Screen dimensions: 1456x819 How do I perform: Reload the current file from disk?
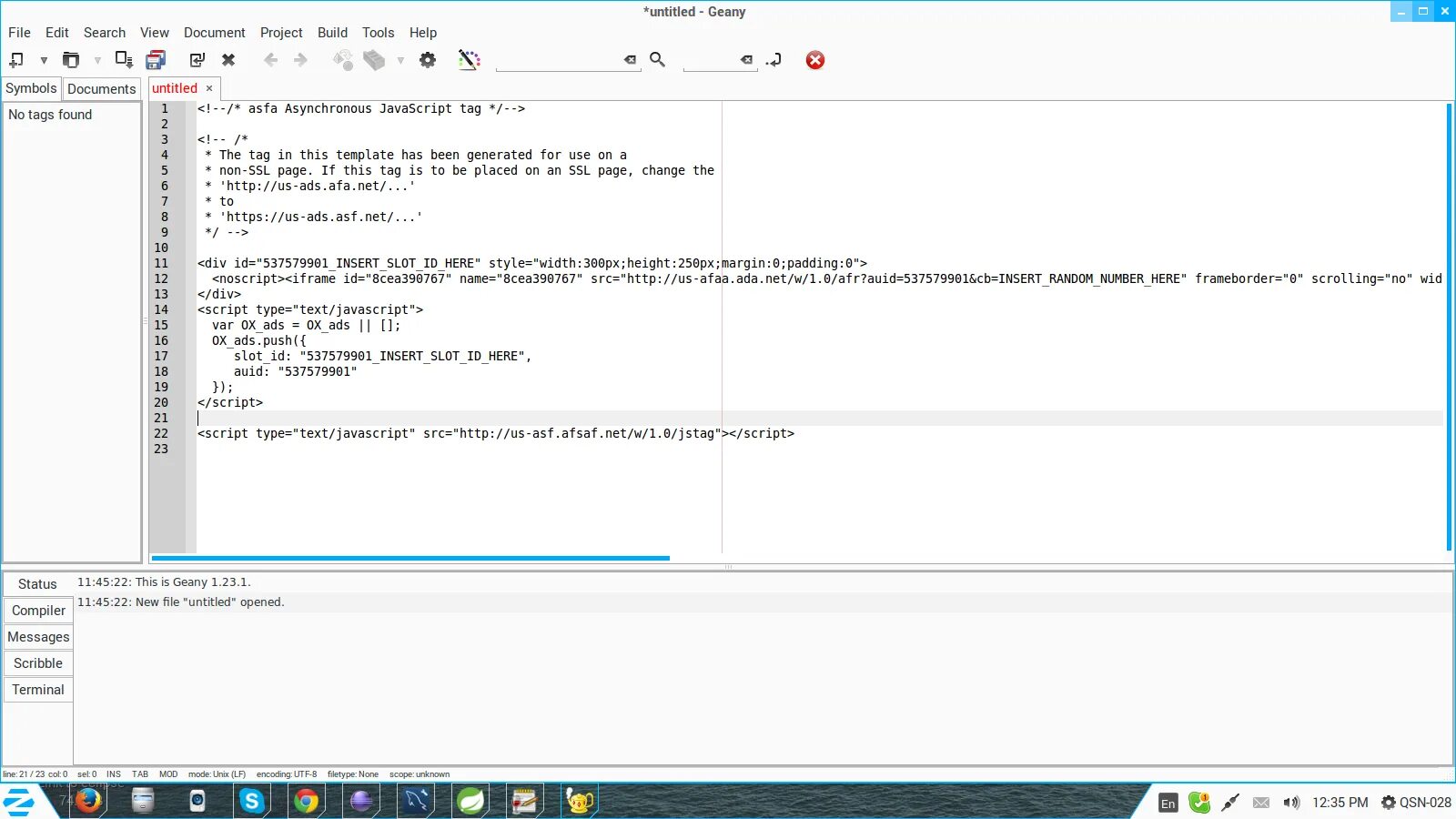point(197,60)
